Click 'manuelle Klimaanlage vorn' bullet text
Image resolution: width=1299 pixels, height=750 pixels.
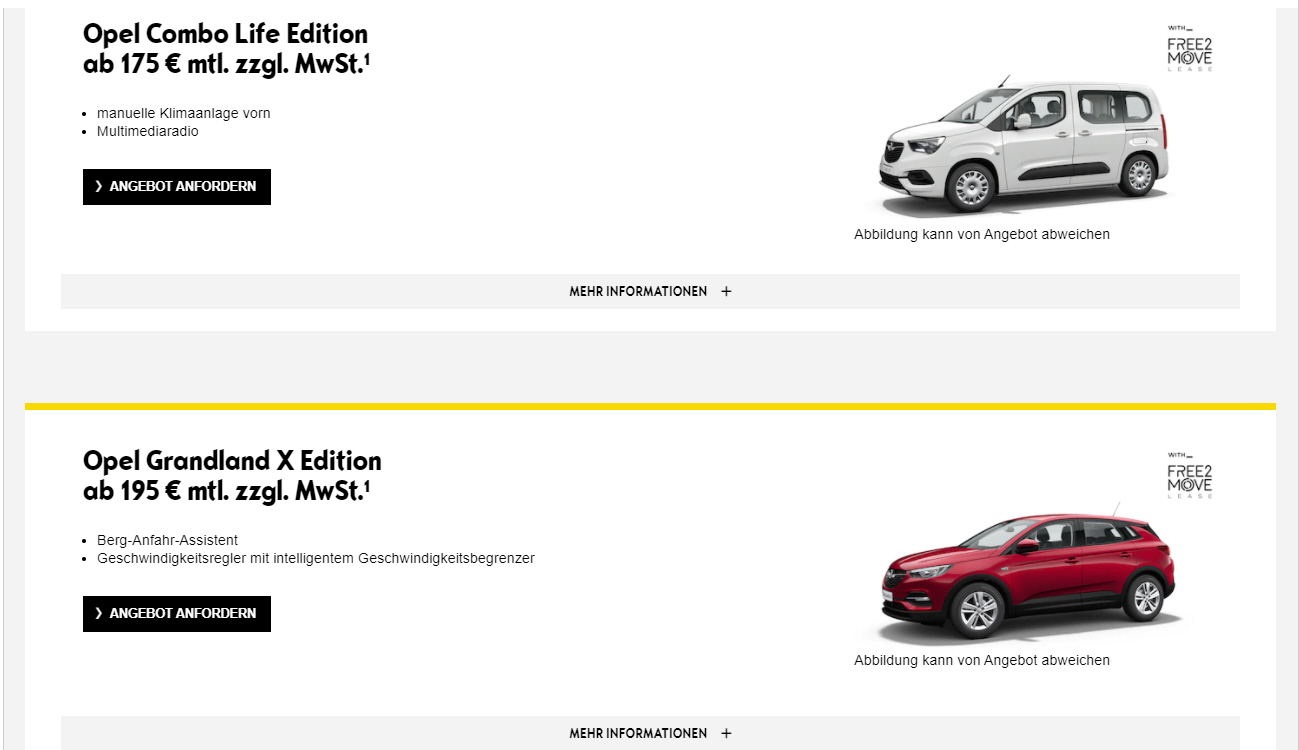pyautogui.click(x=184, y=113)
